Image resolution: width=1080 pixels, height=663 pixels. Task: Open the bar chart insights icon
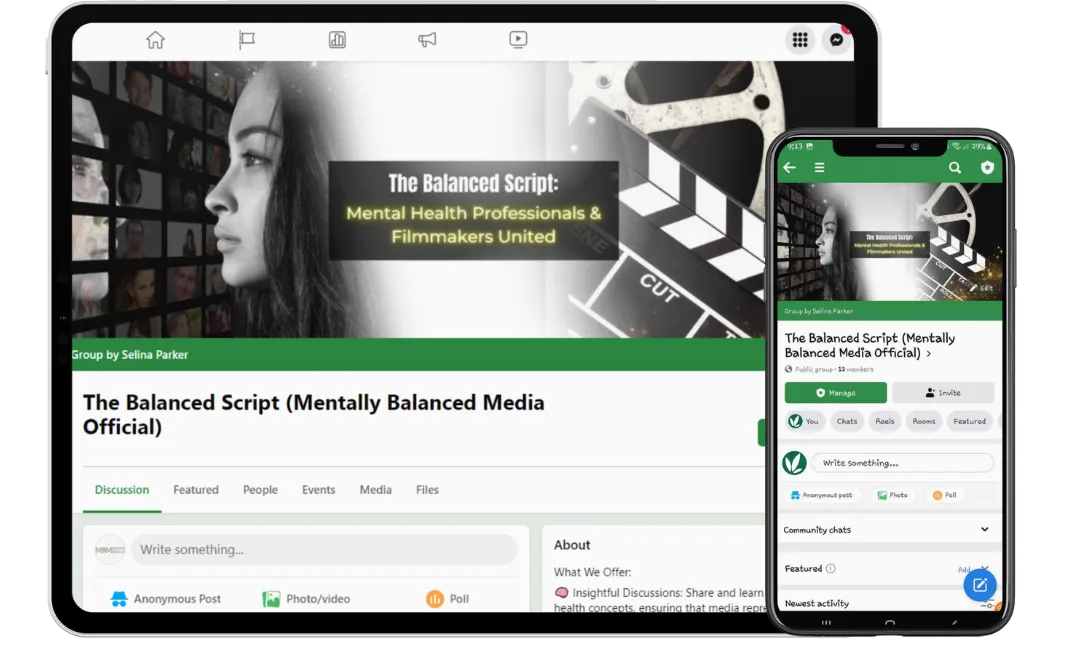(337, 40)
